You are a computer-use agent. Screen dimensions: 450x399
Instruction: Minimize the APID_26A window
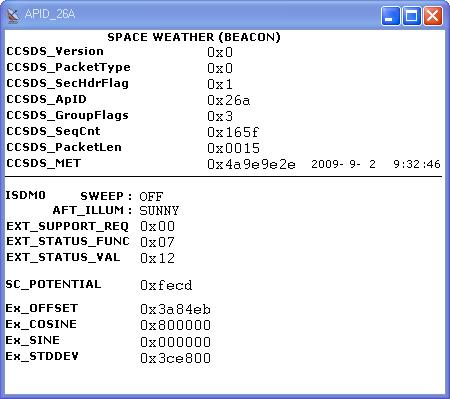(x=390, y=16)
